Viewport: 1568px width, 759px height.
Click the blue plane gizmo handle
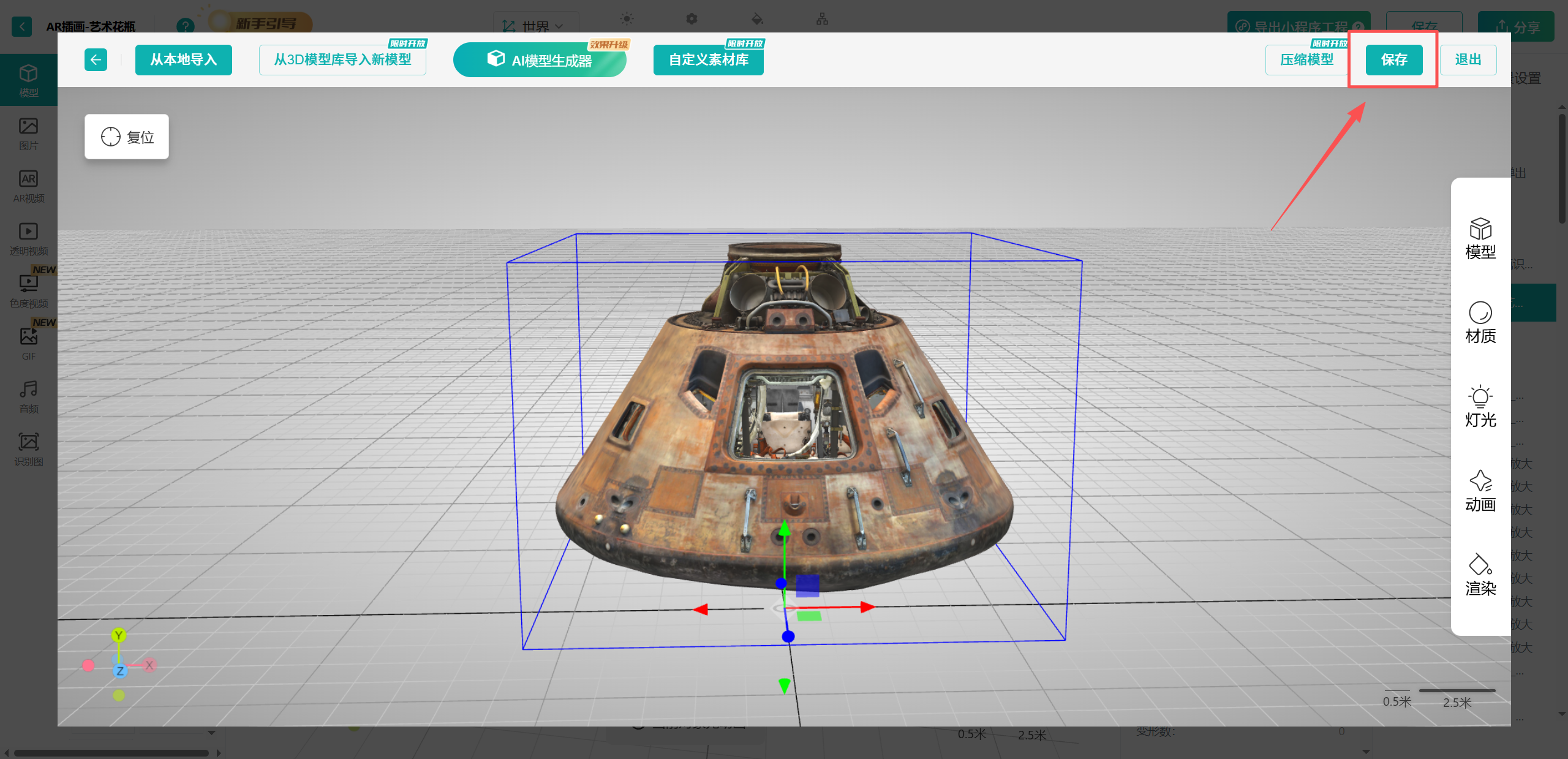pos(807,585)
